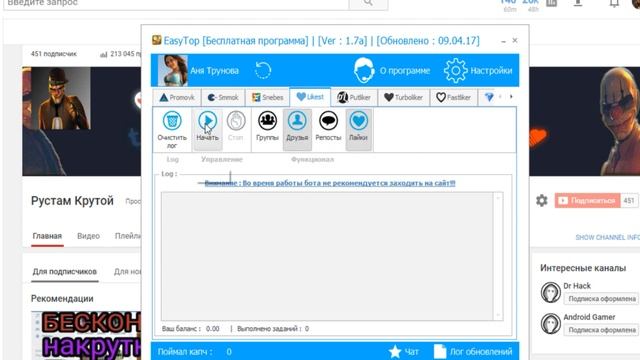Viewport: 640px width, 360px height.
Task: Select the Репосты function icon
Action: click(328, 126)
